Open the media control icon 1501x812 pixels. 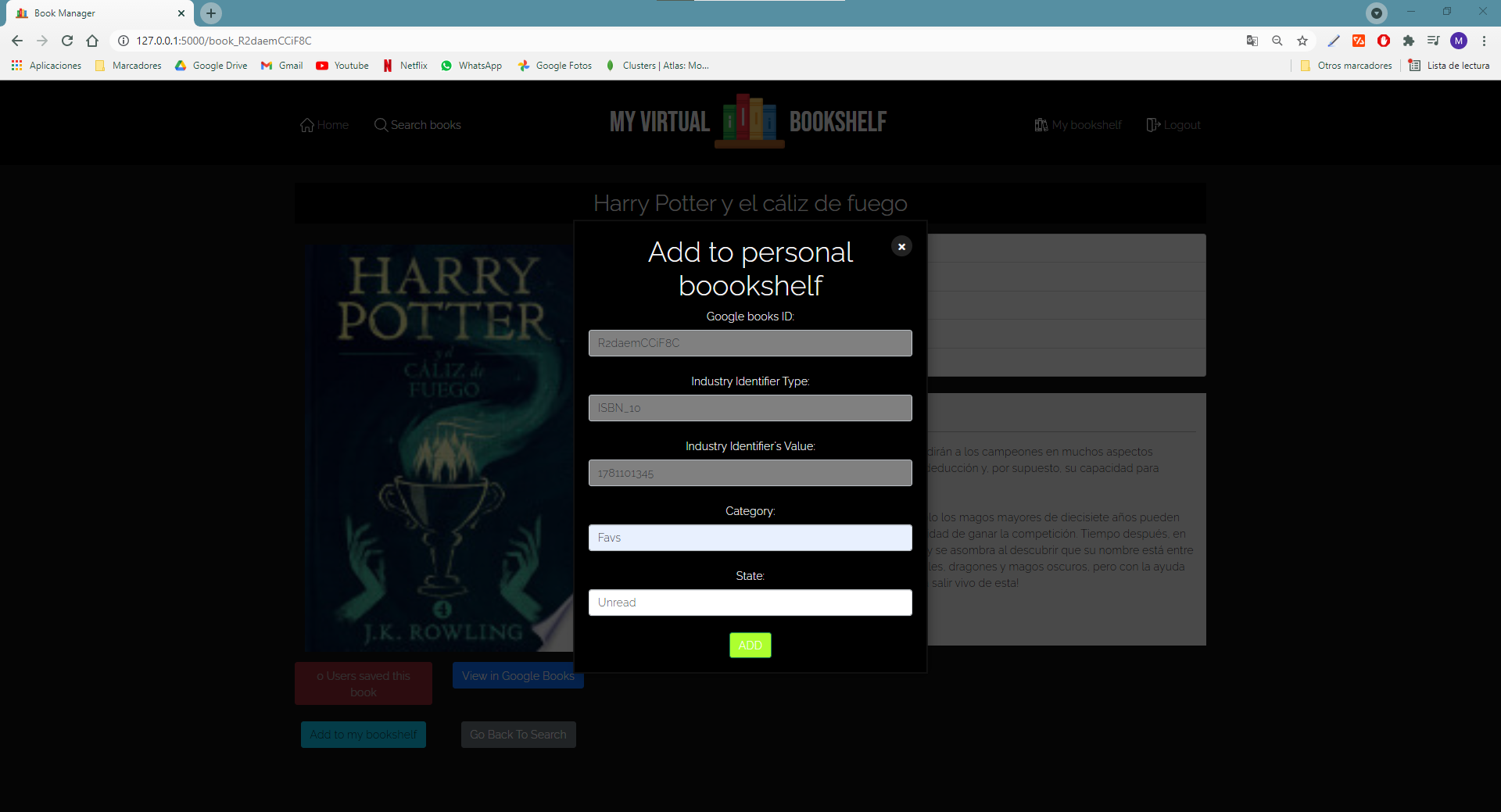click(1434, 41)
